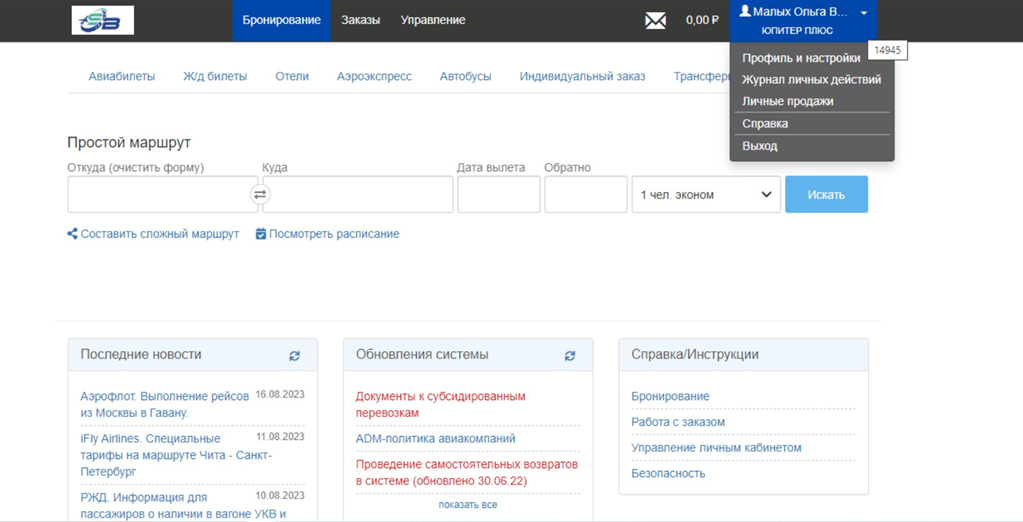Open Составить сложный маршрут link
This screenshot has height=522, width=1023.
(153, 234)
